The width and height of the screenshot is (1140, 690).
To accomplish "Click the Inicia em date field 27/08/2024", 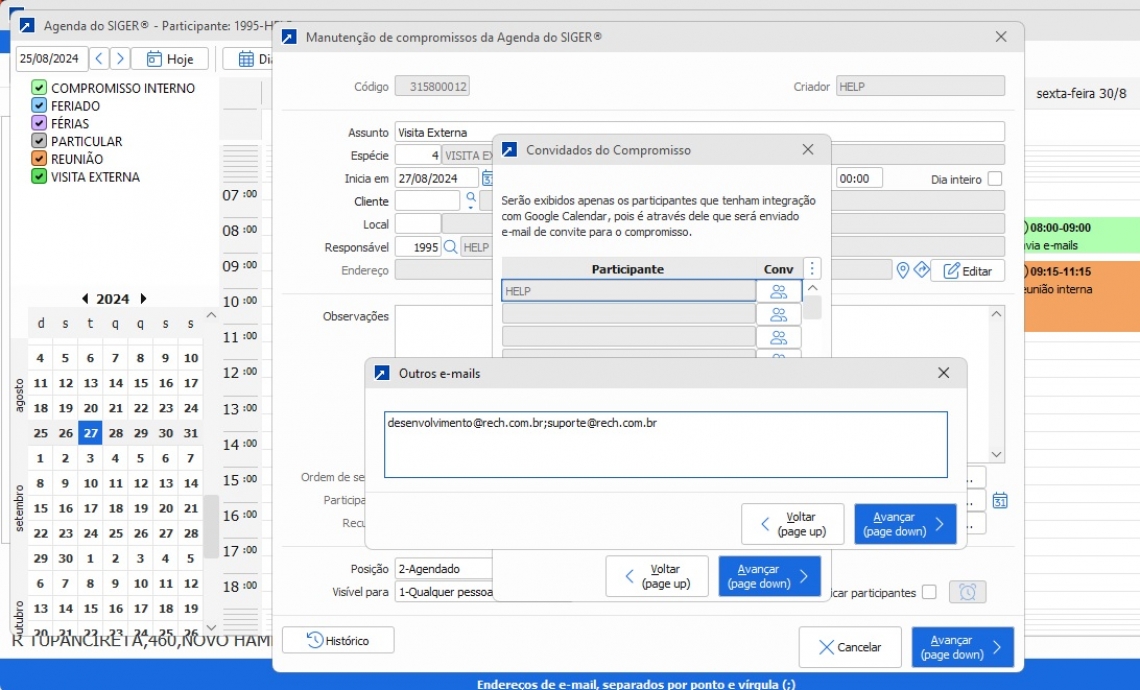I will (436, 178).
